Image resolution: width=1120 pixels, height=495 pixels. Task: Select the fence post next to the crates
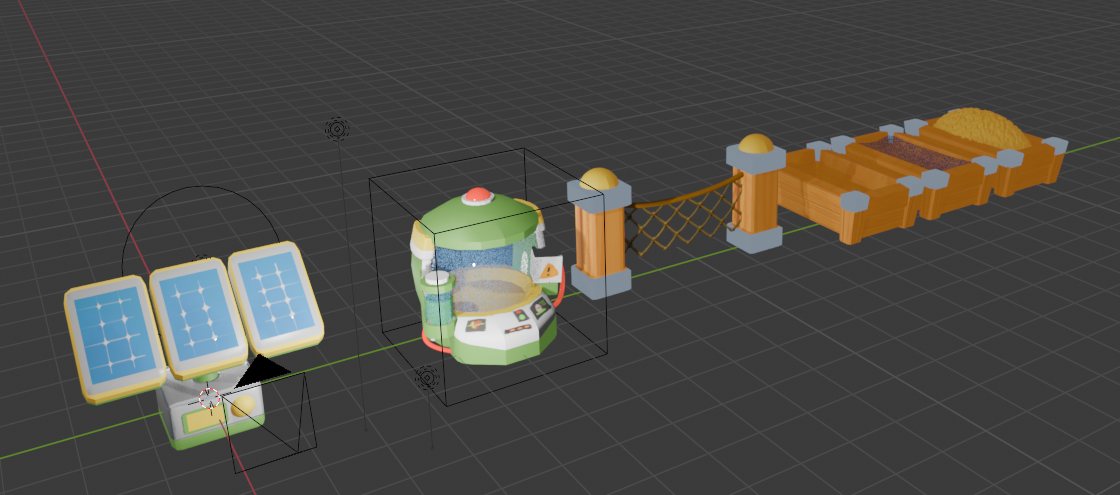tap(756, 192)
